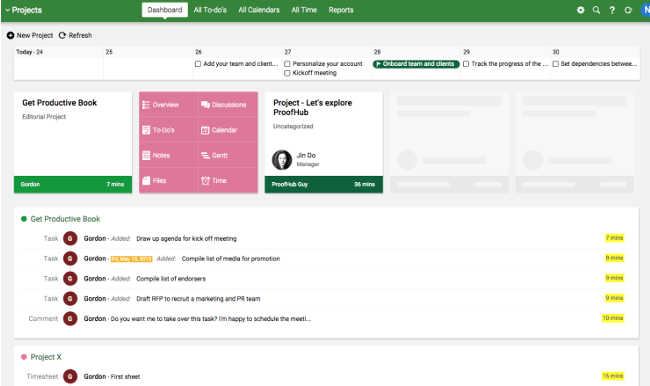Click Jin Do manager profile photo
This screenshot has height=386, width=650.
(282, 160)
